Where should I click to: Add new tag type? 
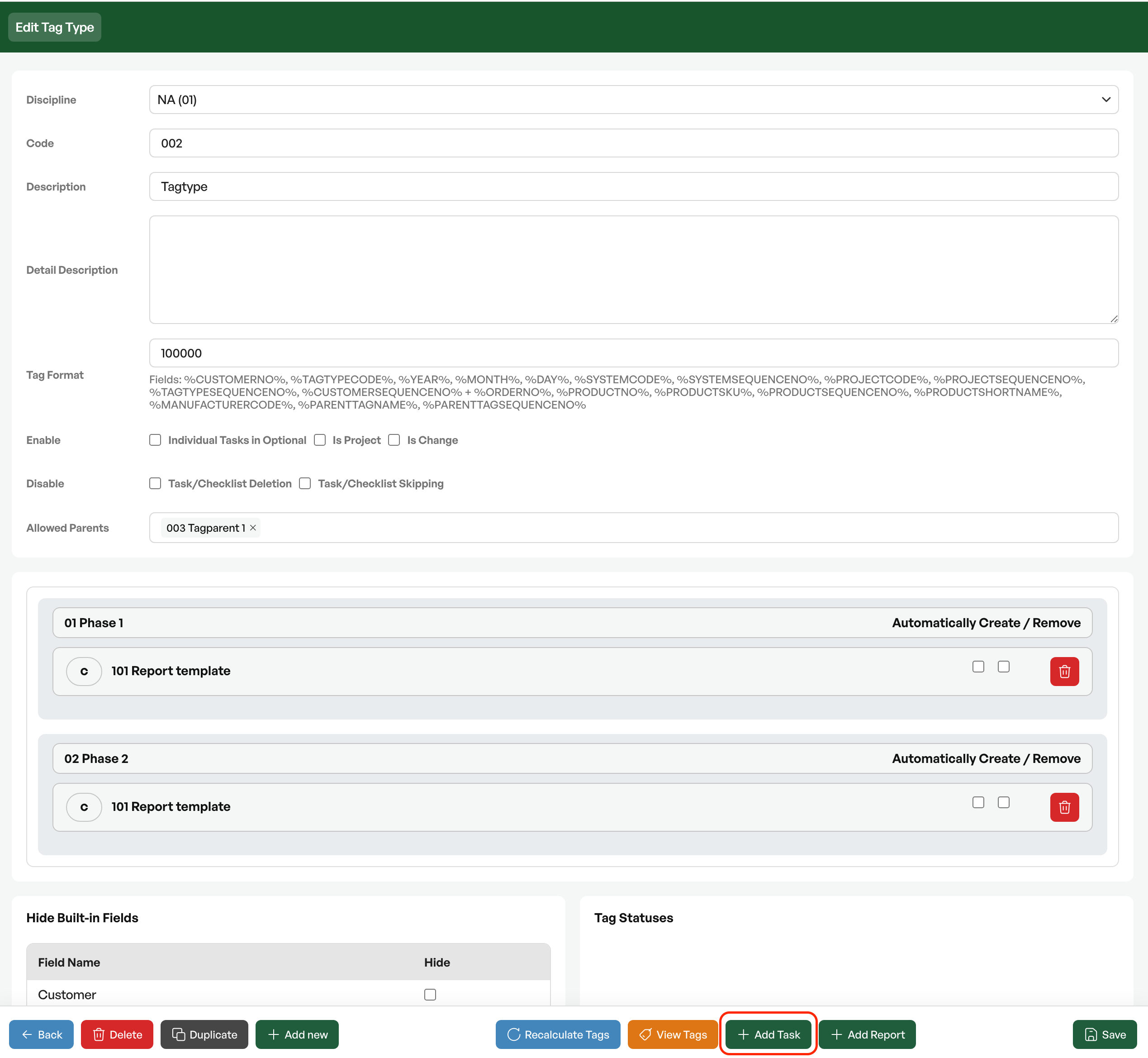point(297,1034)
